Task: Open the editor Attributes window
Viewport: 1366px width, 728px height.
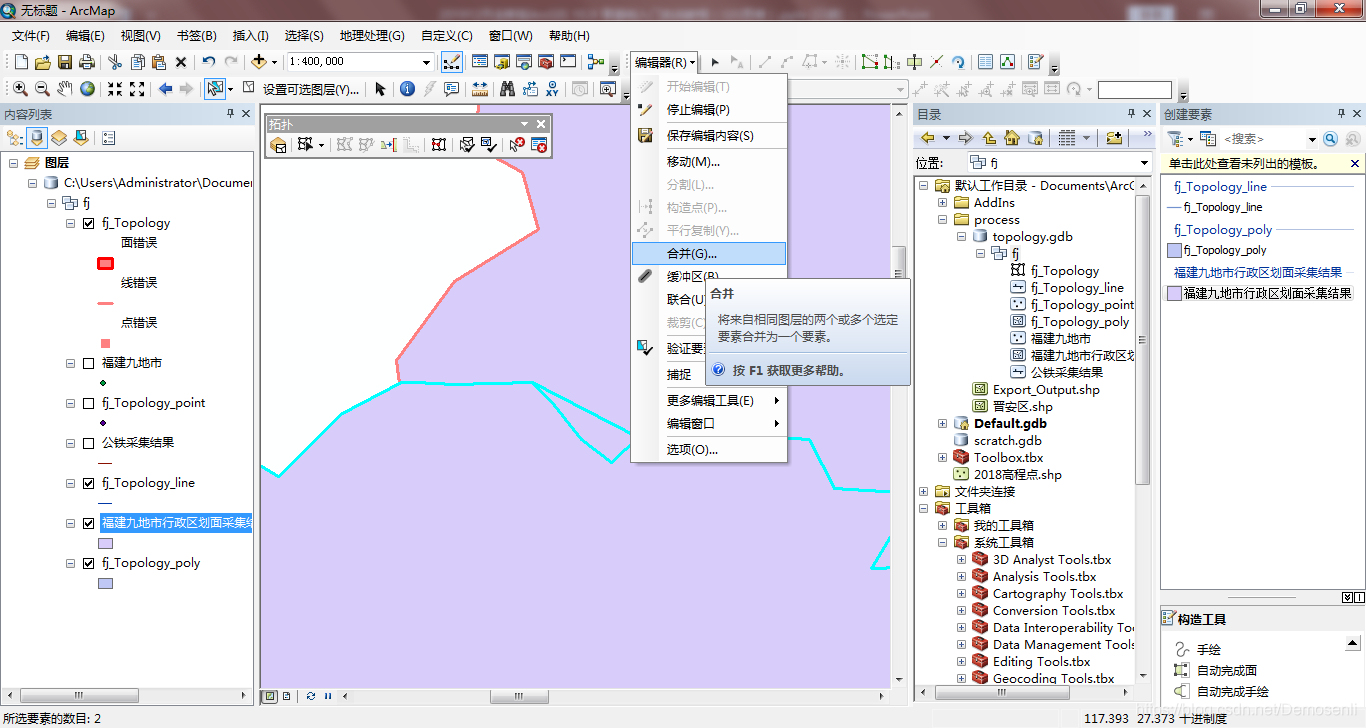Action: click(x=985, y=62)
